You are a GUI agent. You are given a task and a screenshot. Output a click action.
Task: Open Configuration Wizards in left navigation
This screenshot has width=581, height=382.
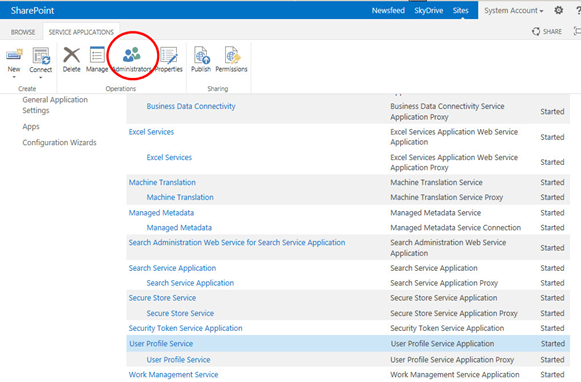tap(59, 143)
